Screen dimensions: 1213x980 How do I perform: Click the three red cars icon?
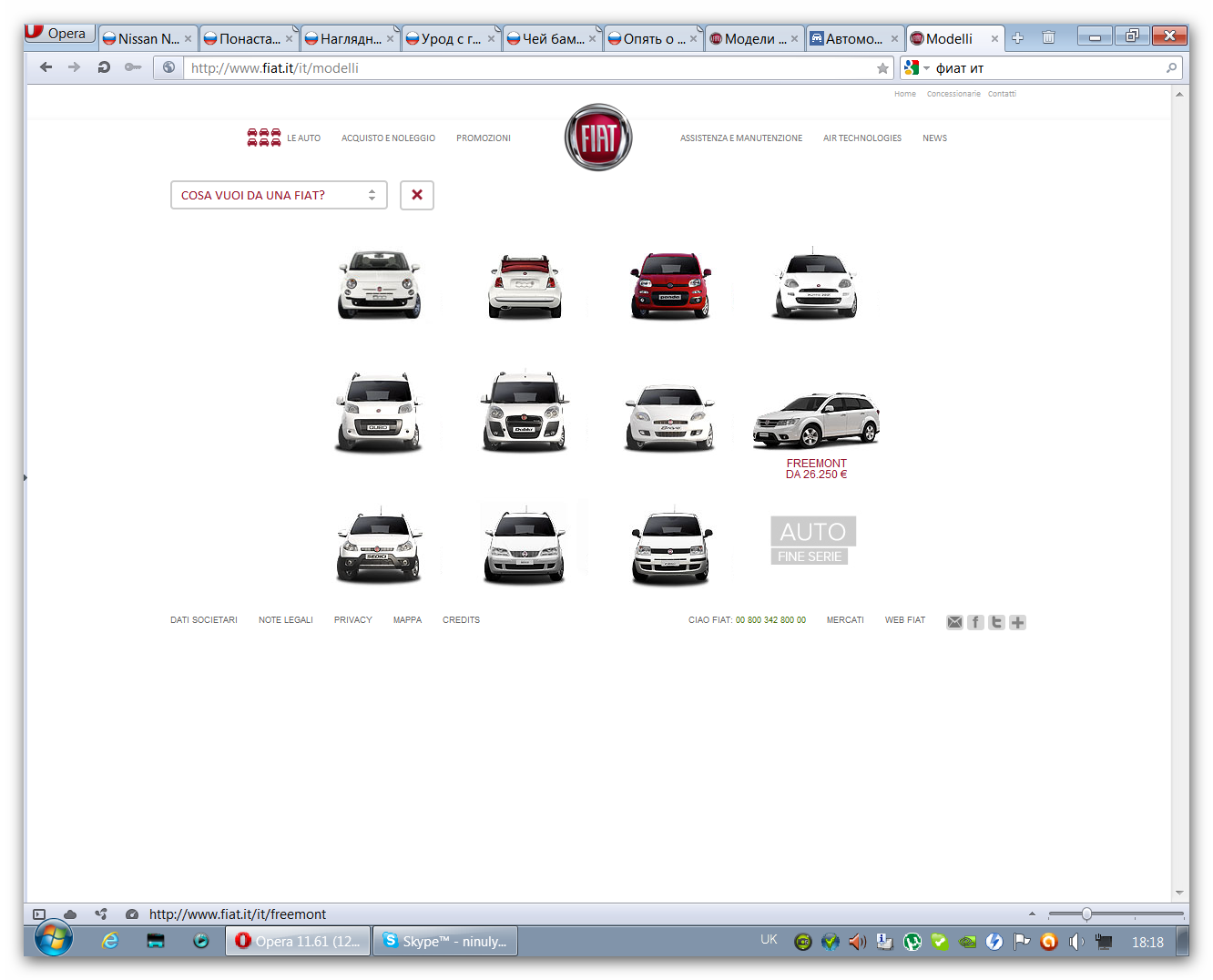(x=264, y=138)
